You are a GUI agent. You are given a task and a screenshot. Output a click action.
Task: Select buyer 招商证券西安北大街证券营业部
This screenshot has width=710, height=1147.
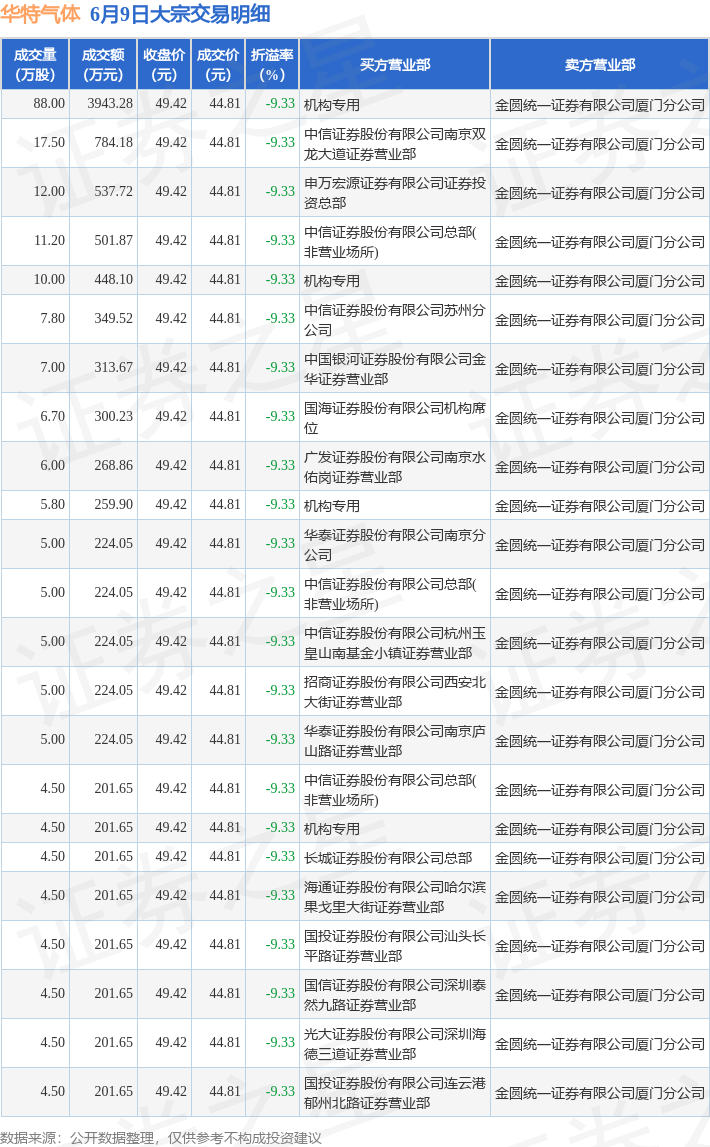[395, 693]
